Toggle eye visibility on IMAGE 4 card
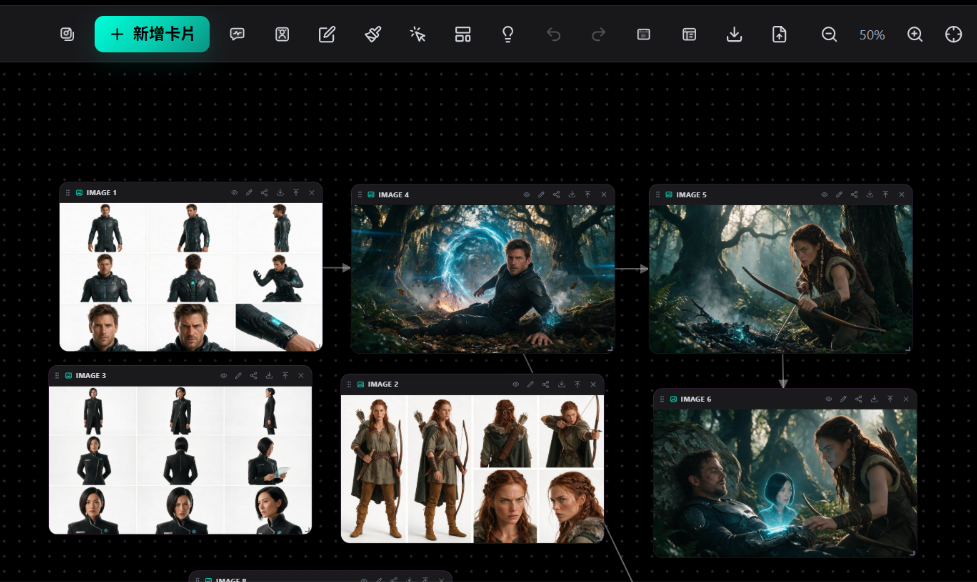This screenshot has height=582, width=977. pos(527,194)
